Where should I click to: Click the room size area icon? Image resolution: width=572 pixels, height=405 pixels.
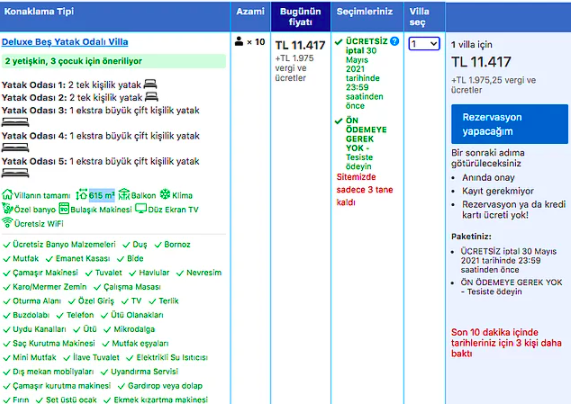[x=81, y=195]
